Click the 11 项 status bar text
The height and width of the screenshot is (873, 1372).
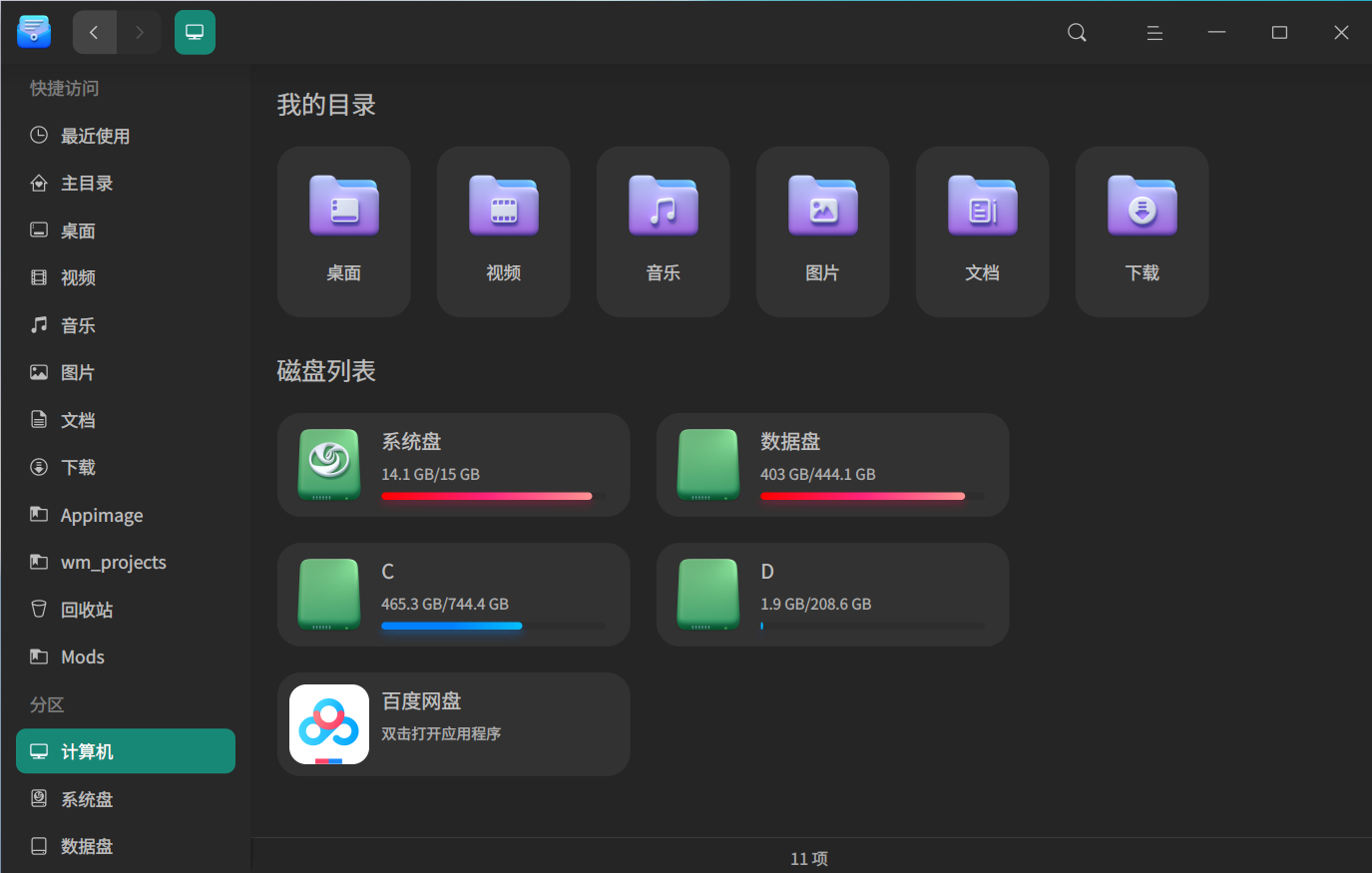coord(809,858)
